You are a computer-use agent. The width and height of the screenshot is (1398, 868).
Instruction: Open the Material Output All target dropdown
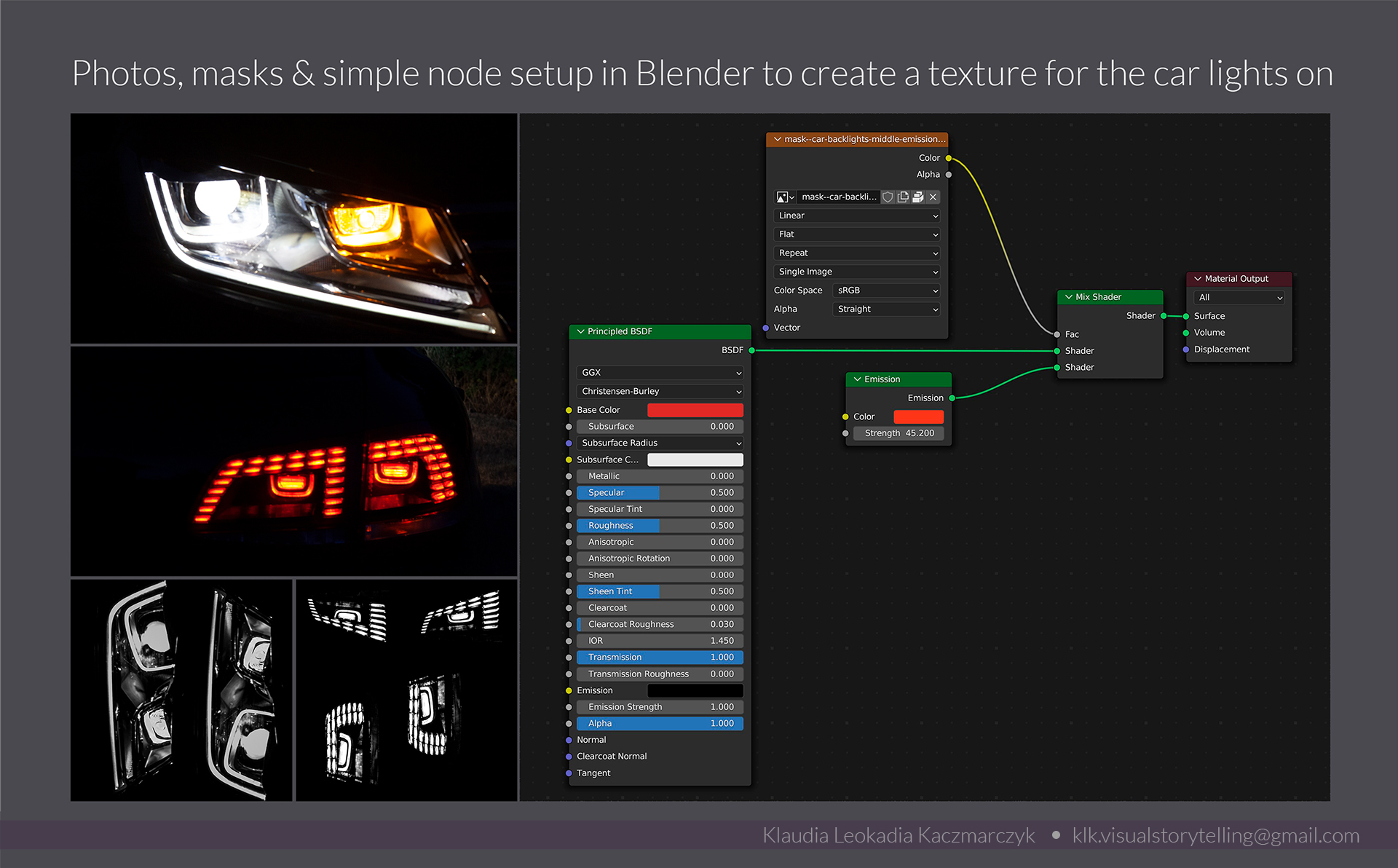[1239, 298]
